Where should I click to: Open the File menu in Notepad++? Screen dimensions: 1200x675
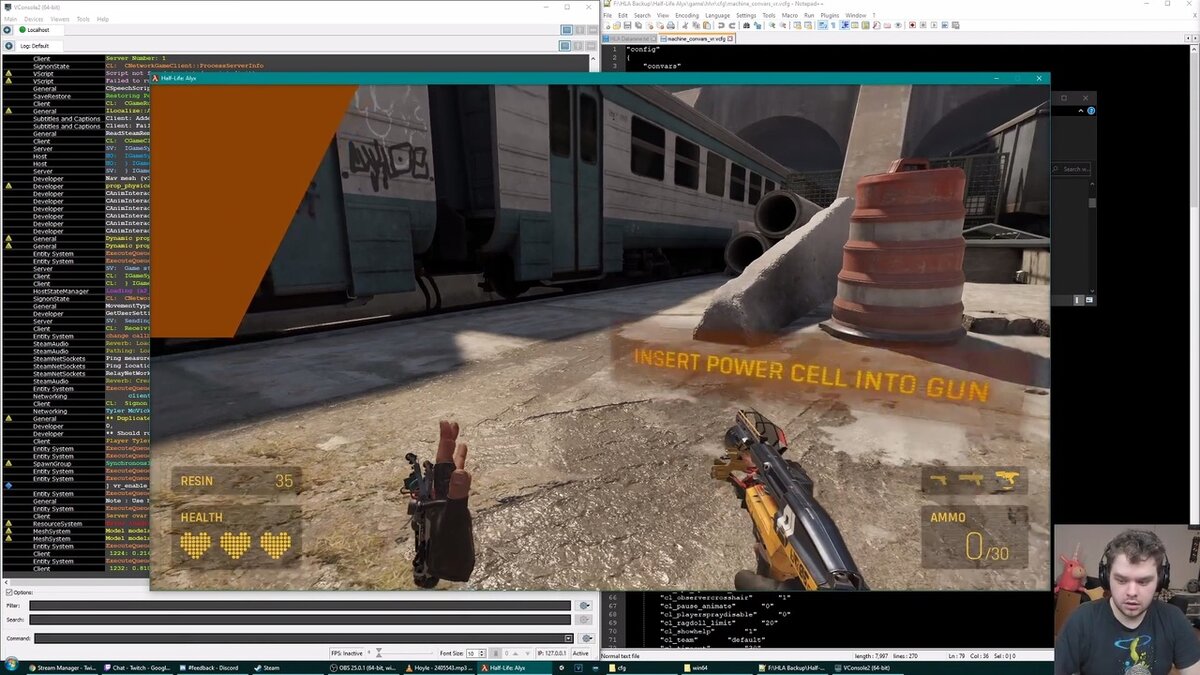(x=609, y=15)
